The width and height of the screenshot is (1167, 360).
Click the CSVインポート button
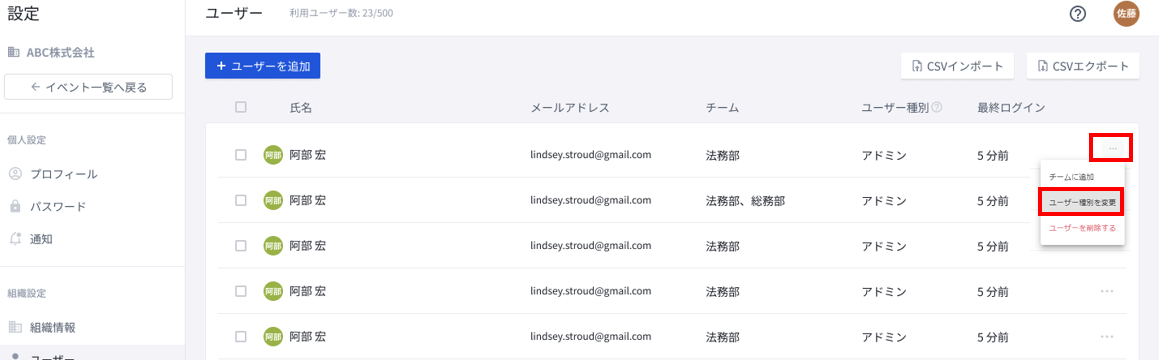(957, 65)
